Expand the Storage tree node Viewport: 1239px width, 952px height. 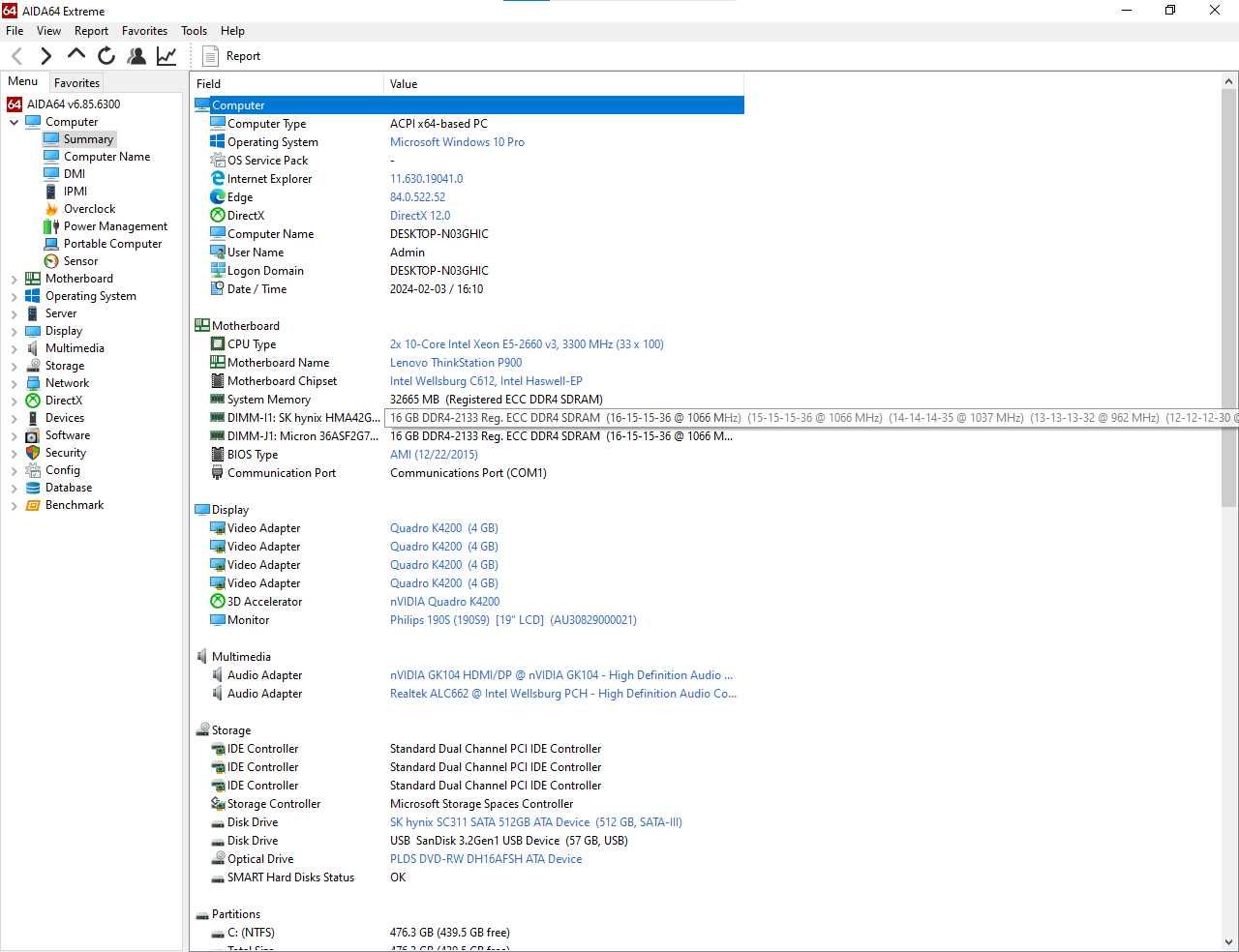tap(14, 366)
